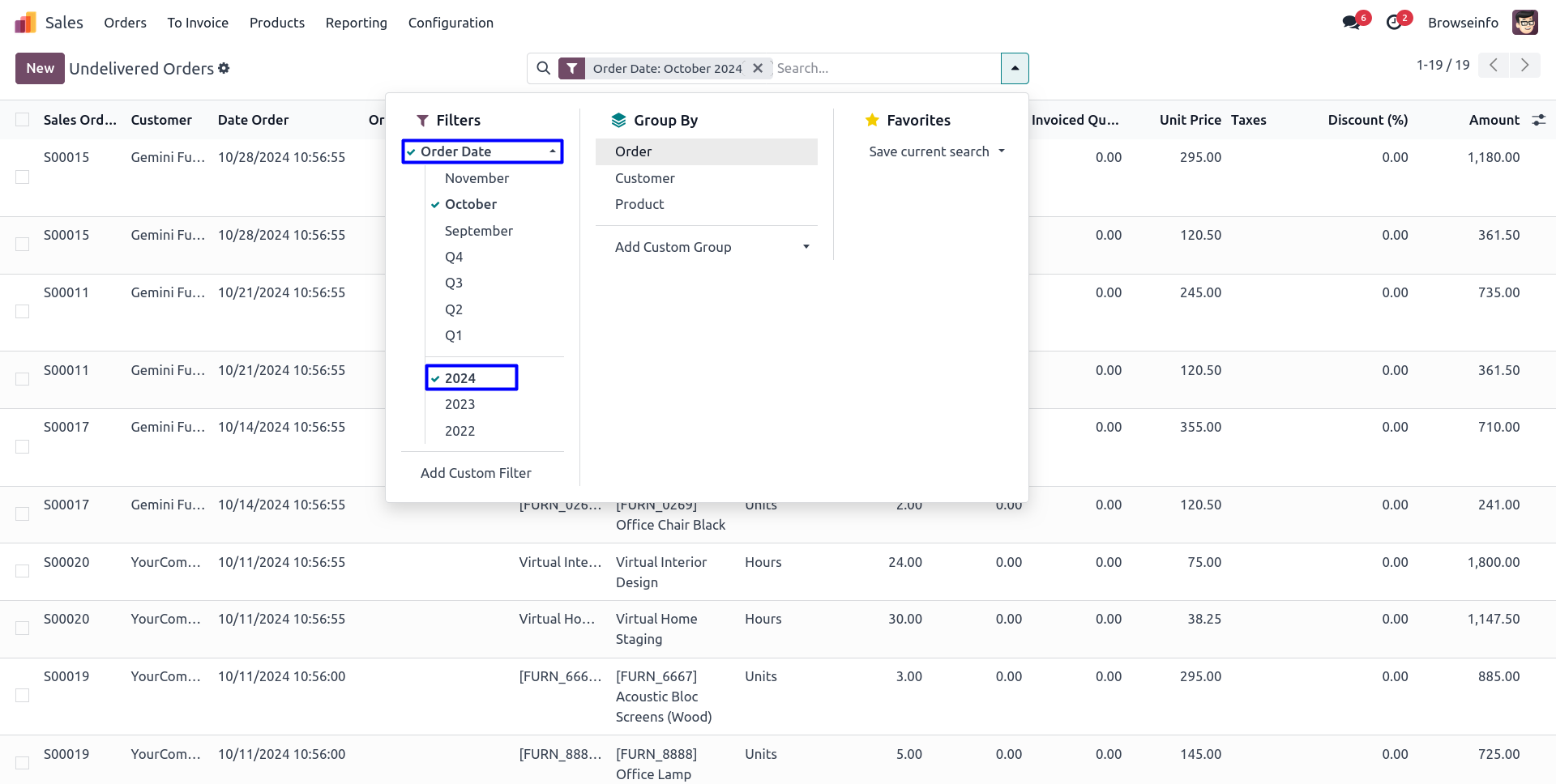Open the column adjust settings icon
The width and height of the screenshot is (1556, 784).
(1538, 120)
